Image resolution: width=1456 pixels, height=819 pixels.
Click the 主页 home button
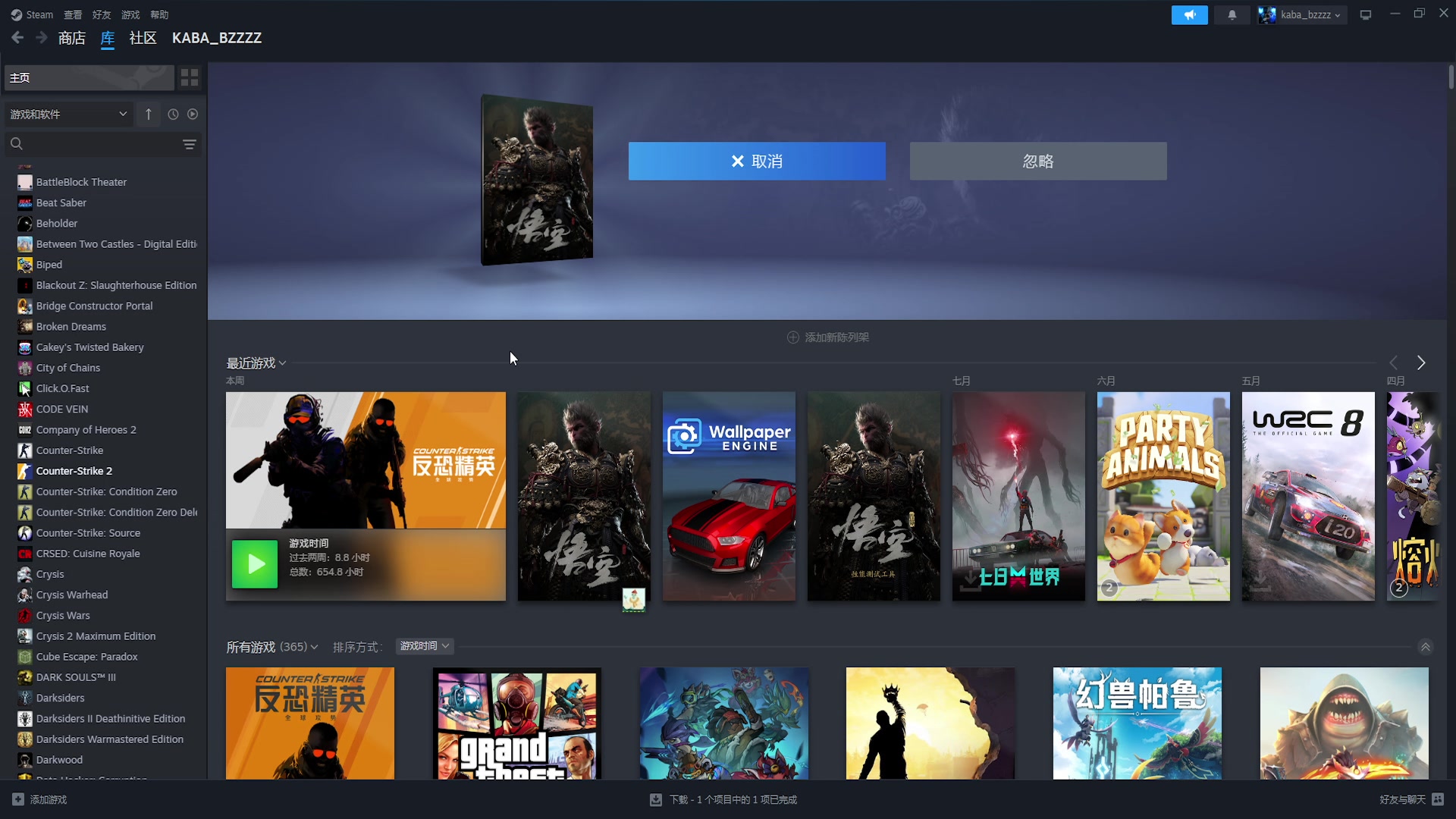89,77
